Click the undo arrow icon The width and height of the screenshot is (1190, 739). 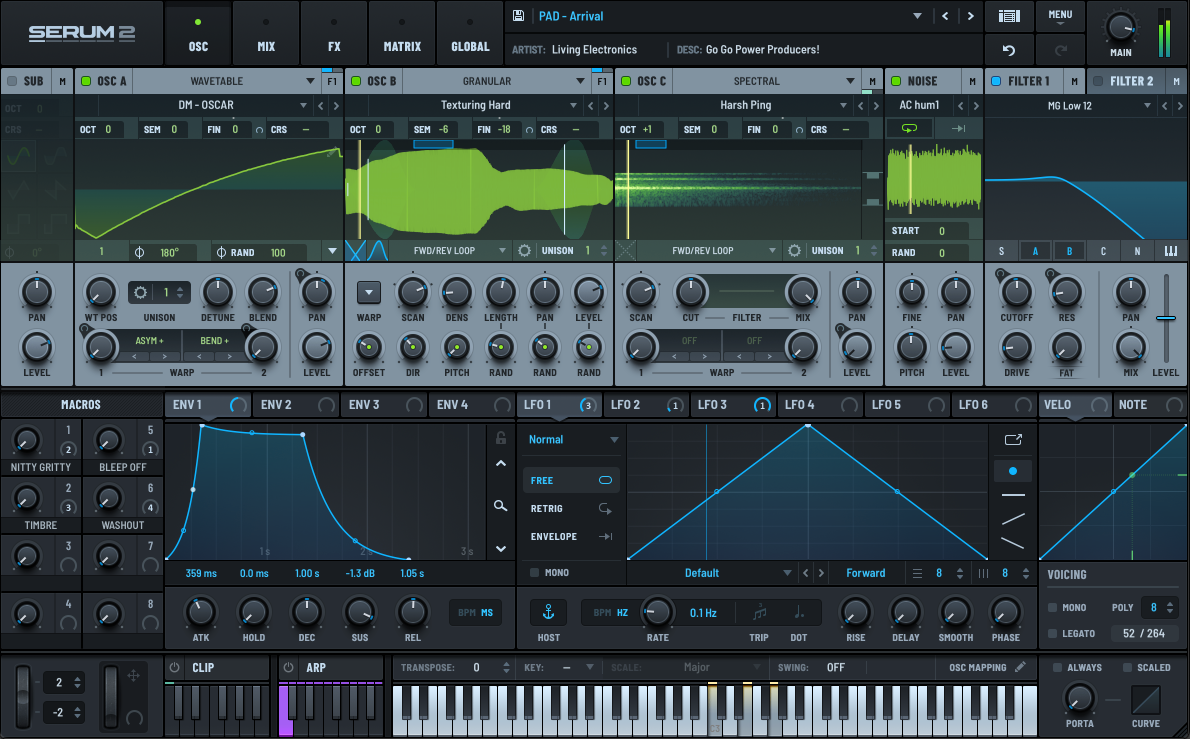(1009, 50)
